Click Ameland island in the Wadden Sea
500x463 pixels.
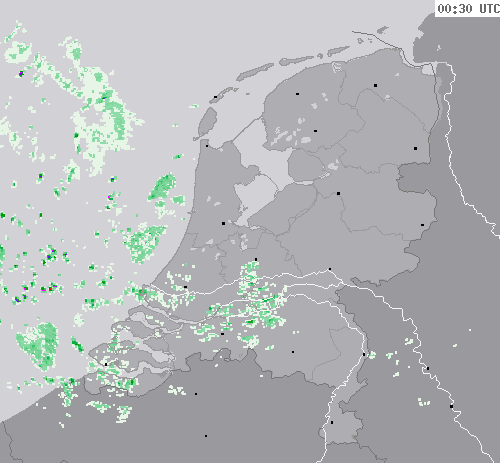tap(296, 60)
